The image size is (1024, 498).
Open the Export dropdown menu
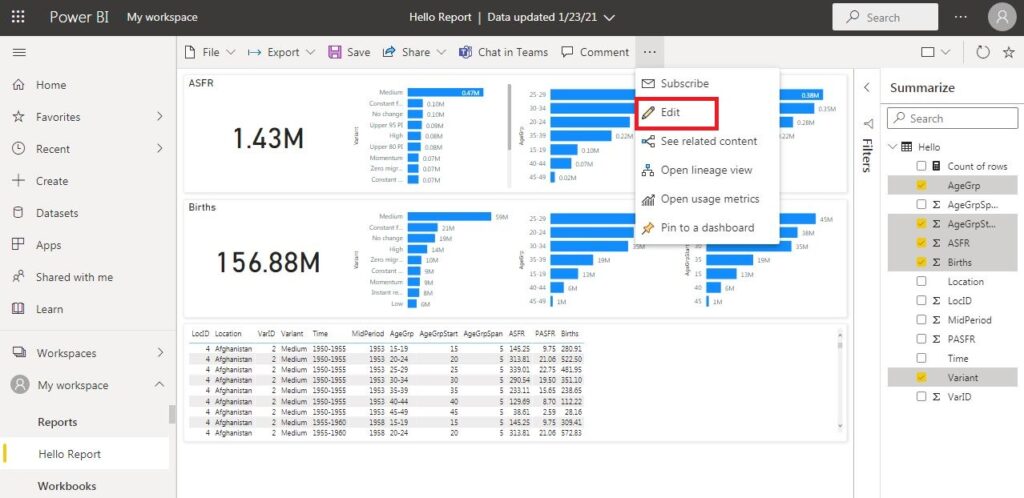point(281,52)
